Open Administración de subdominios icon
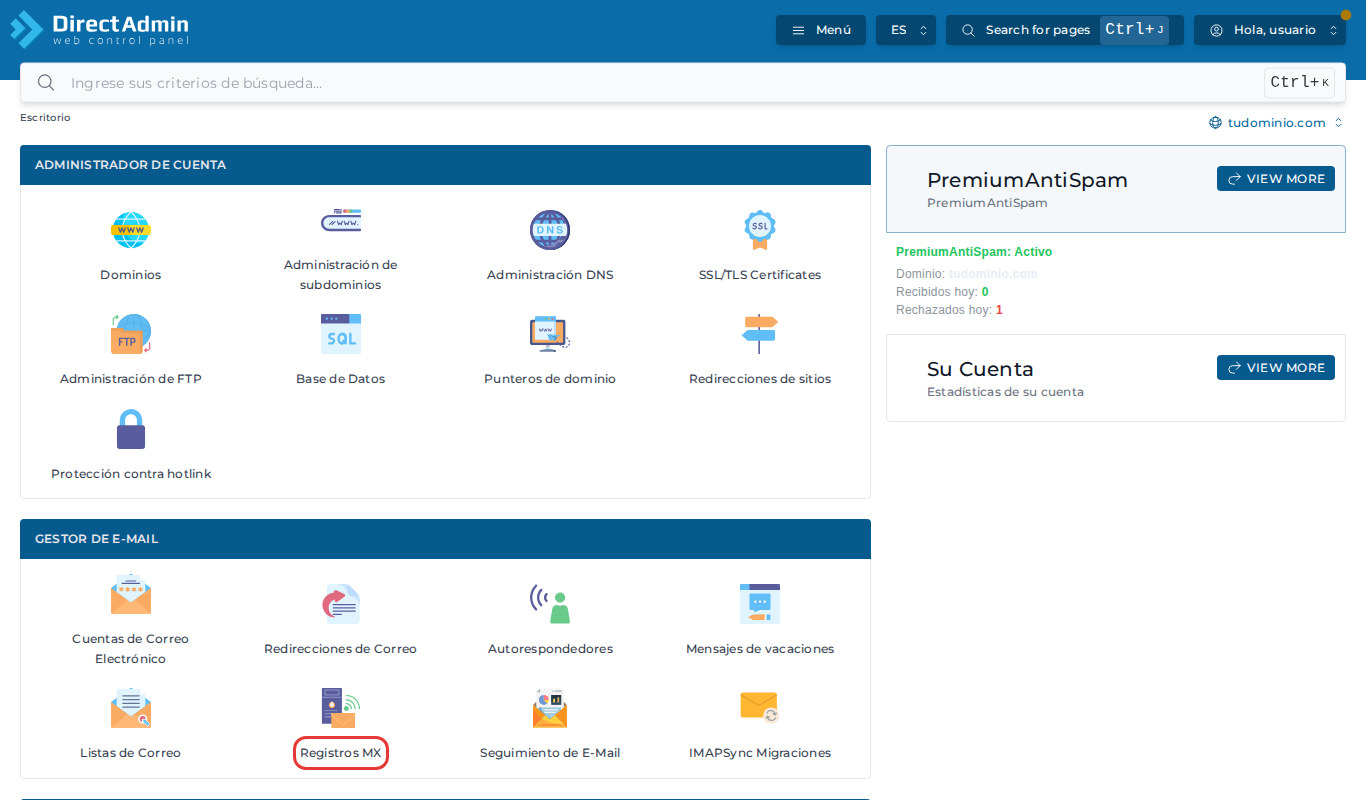This screenshot has height=800, width=1366. click(340, 220)
